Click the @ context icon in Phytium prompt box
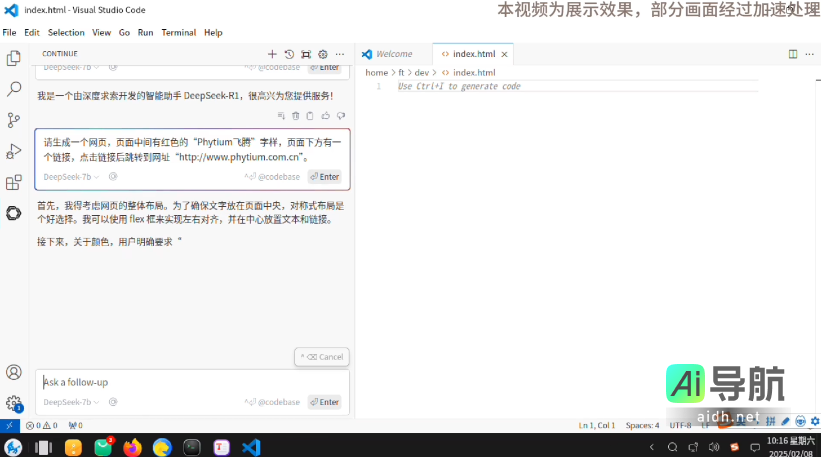 click(113, 176)
